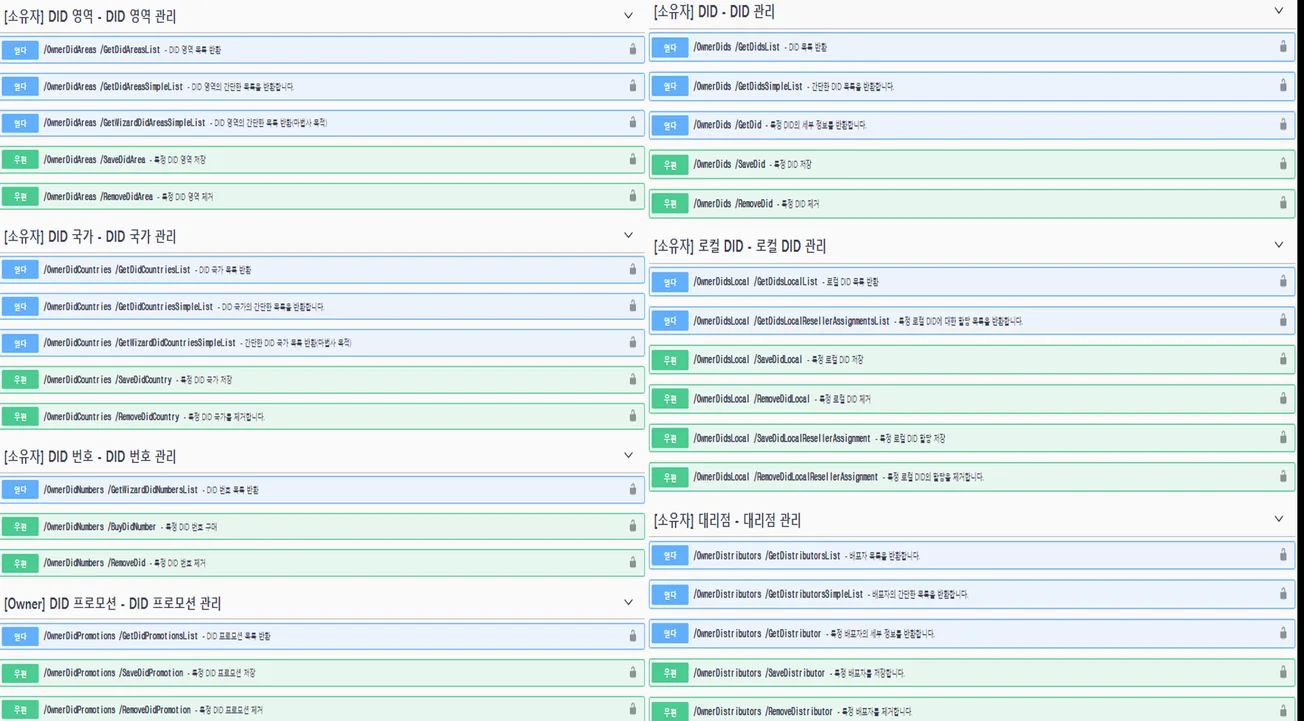The image size is (1304, 721).
Task: Click the lock icon on GetDistributorsSimpleList row
Action: click(1283, 593)
